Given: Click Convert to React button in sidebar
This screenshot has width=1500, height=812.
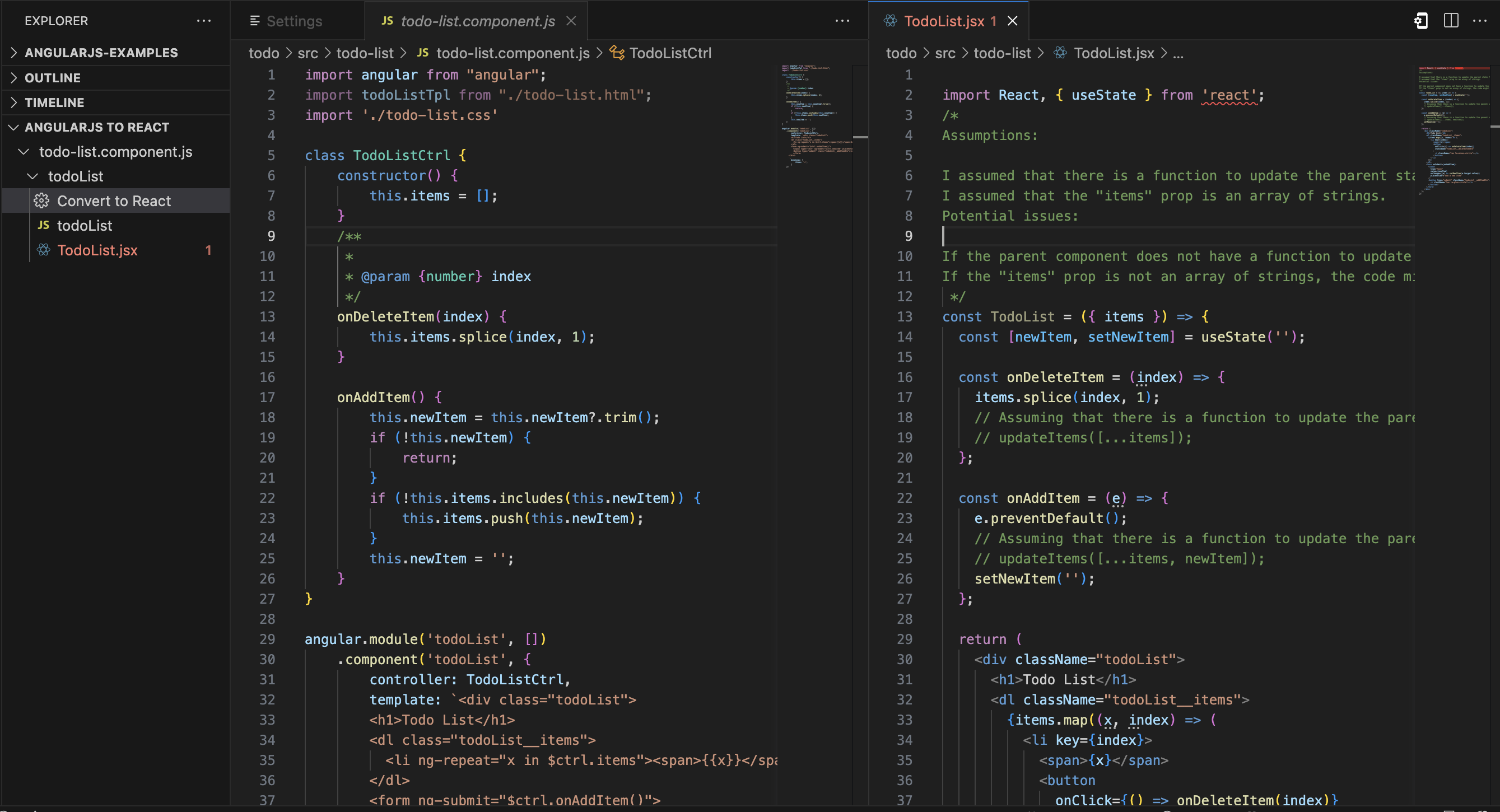Looking at the screenshot, I should click(113, 201).
